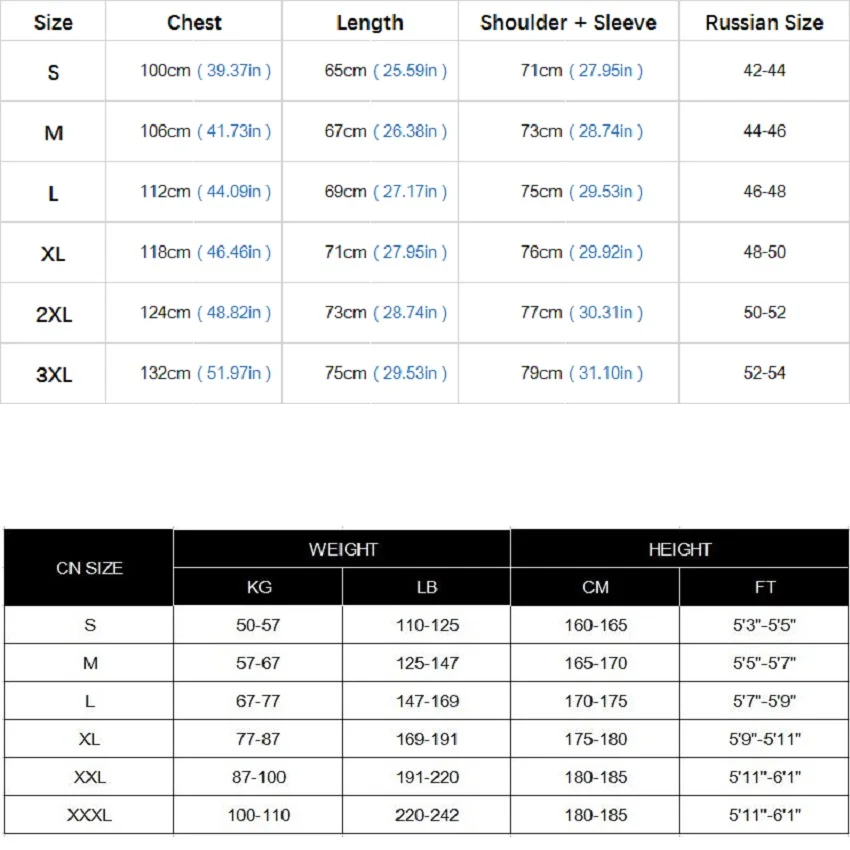Select the KG sub-header
The width and height of the screenshot is (850, 850).
click(x=259, y=587)
